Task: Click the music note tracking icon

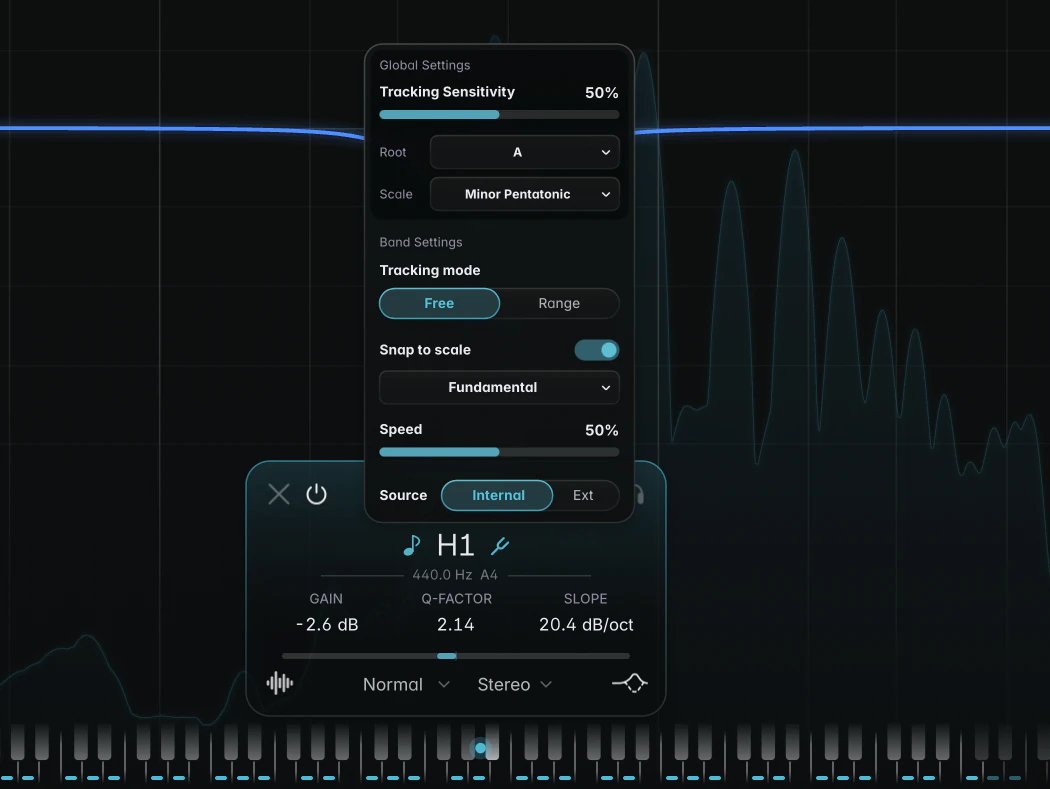Action: (412, 546)
